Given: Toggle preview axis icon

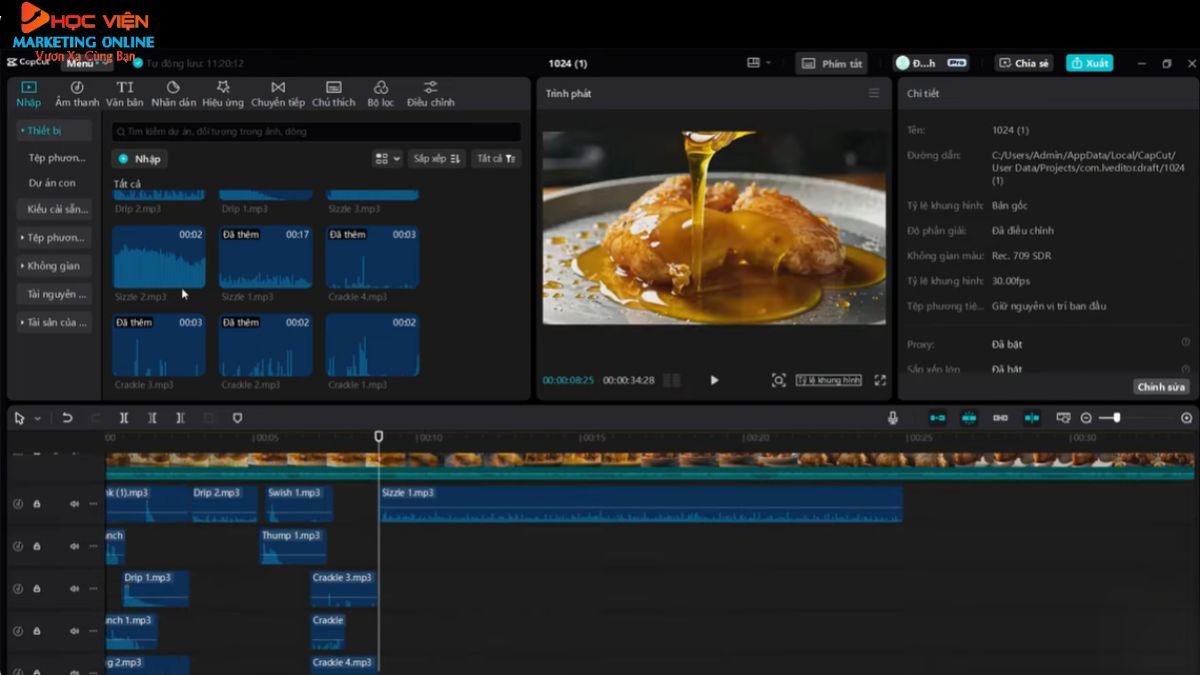Looking at the screenshot, I should click(1031, 418).
